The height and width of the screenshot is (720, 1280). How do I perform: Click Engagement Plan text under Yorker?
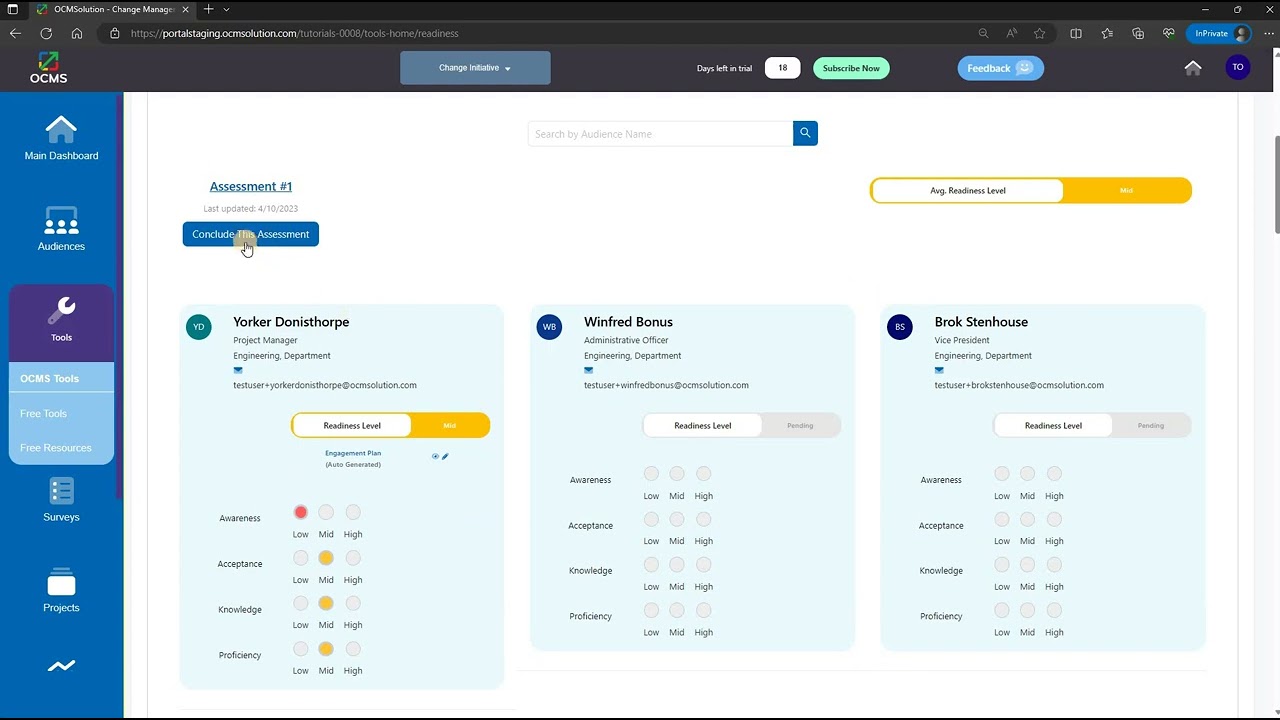point(353,453)
